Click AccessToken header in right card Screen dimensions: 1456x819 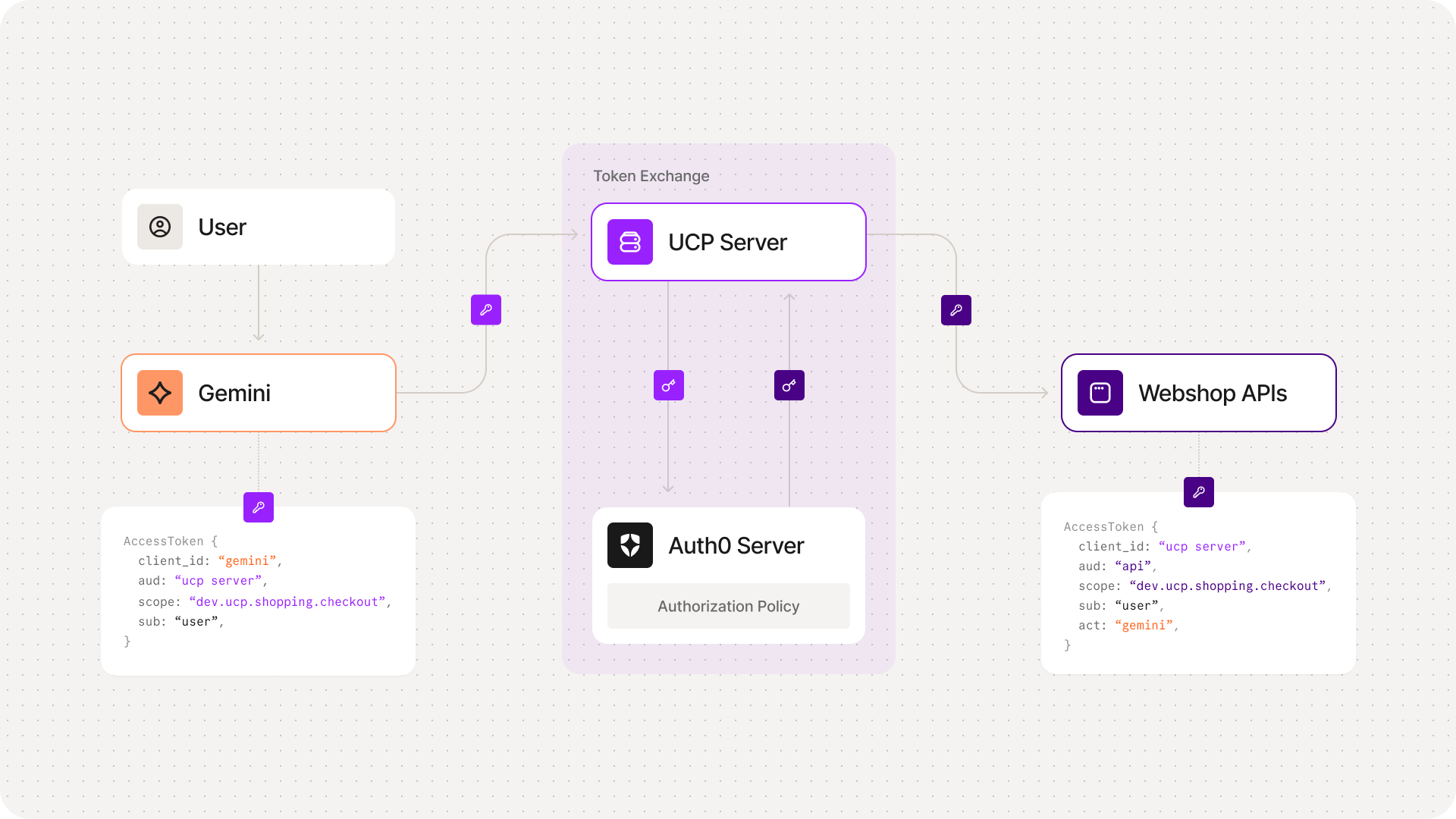[1111, 527]
